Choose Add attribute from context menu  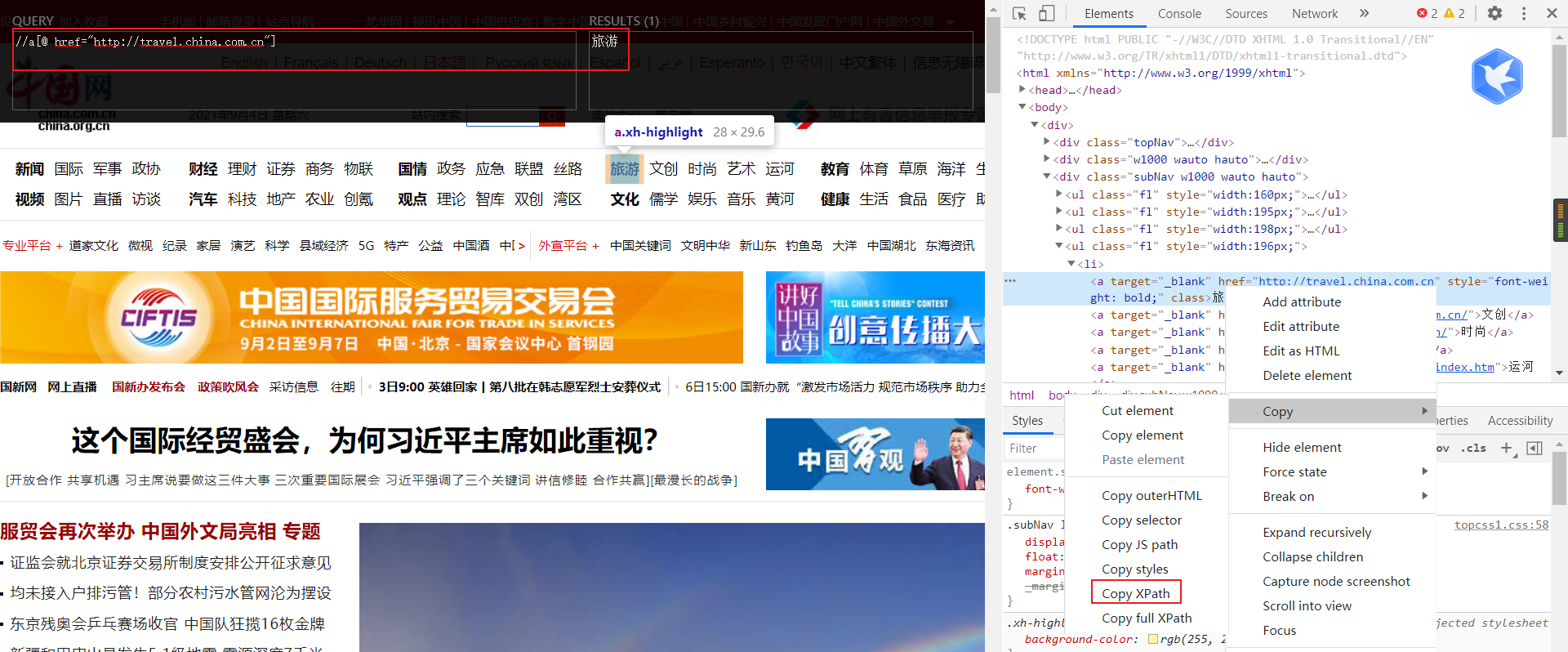(1302, 301)
